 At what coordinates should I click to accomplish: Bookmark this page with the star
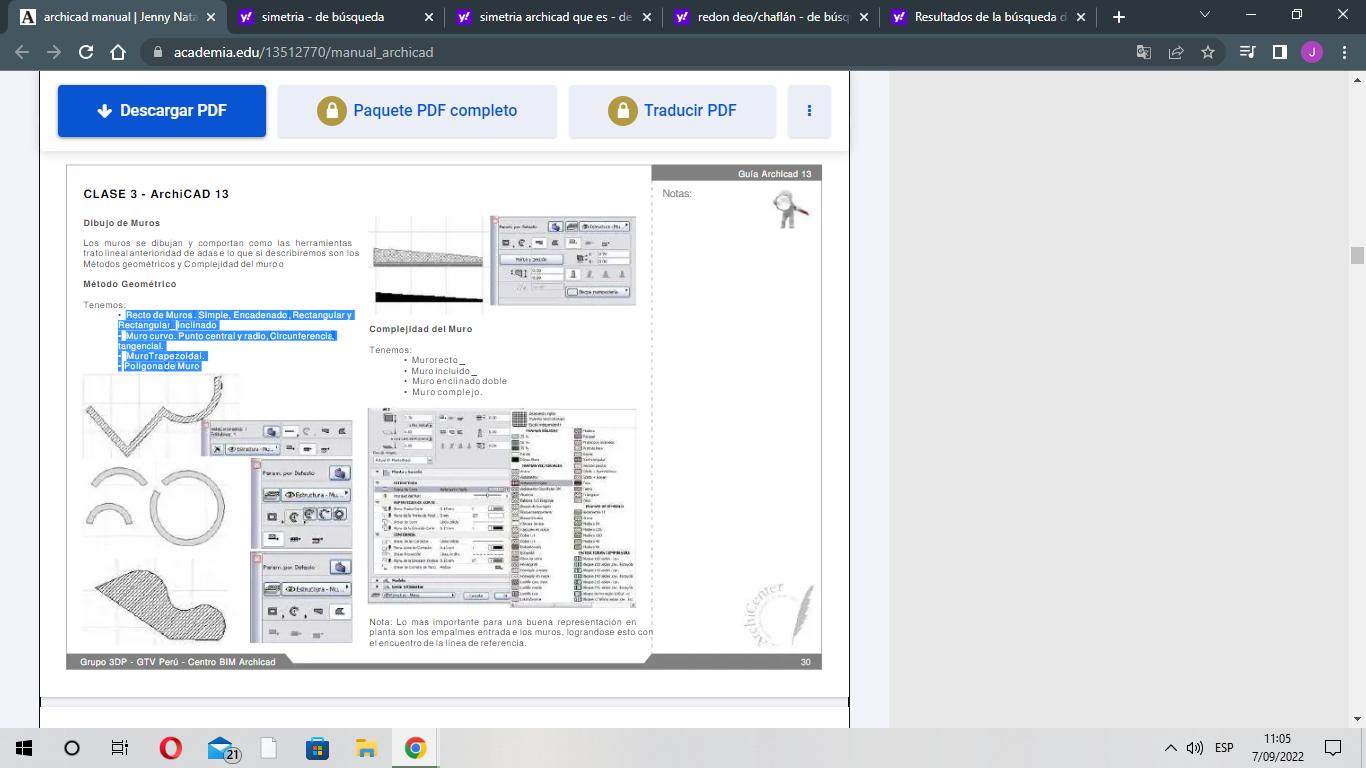(1208, 52)
